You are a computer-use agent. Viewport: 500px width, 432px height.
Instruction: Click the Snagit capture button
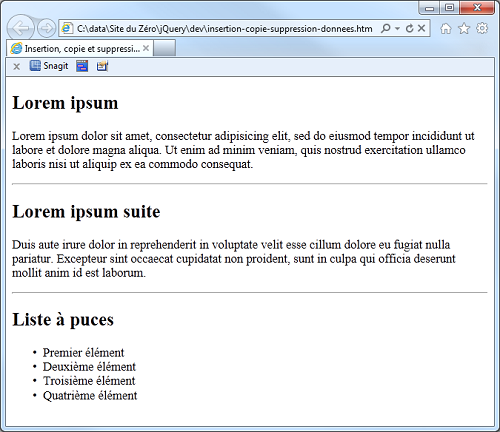49,66
